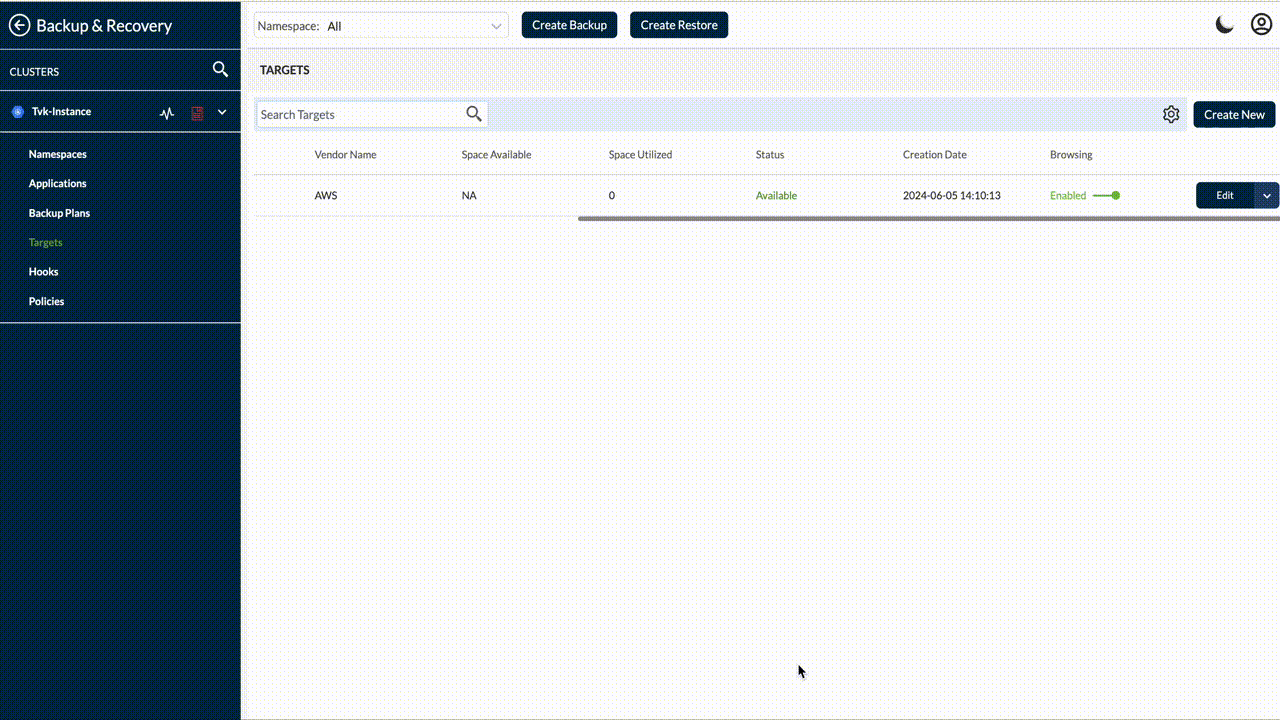Toggle the Browsing Enabled switch for AWS
Screen dimensions: 1280x720
(x=1106, y=195)
